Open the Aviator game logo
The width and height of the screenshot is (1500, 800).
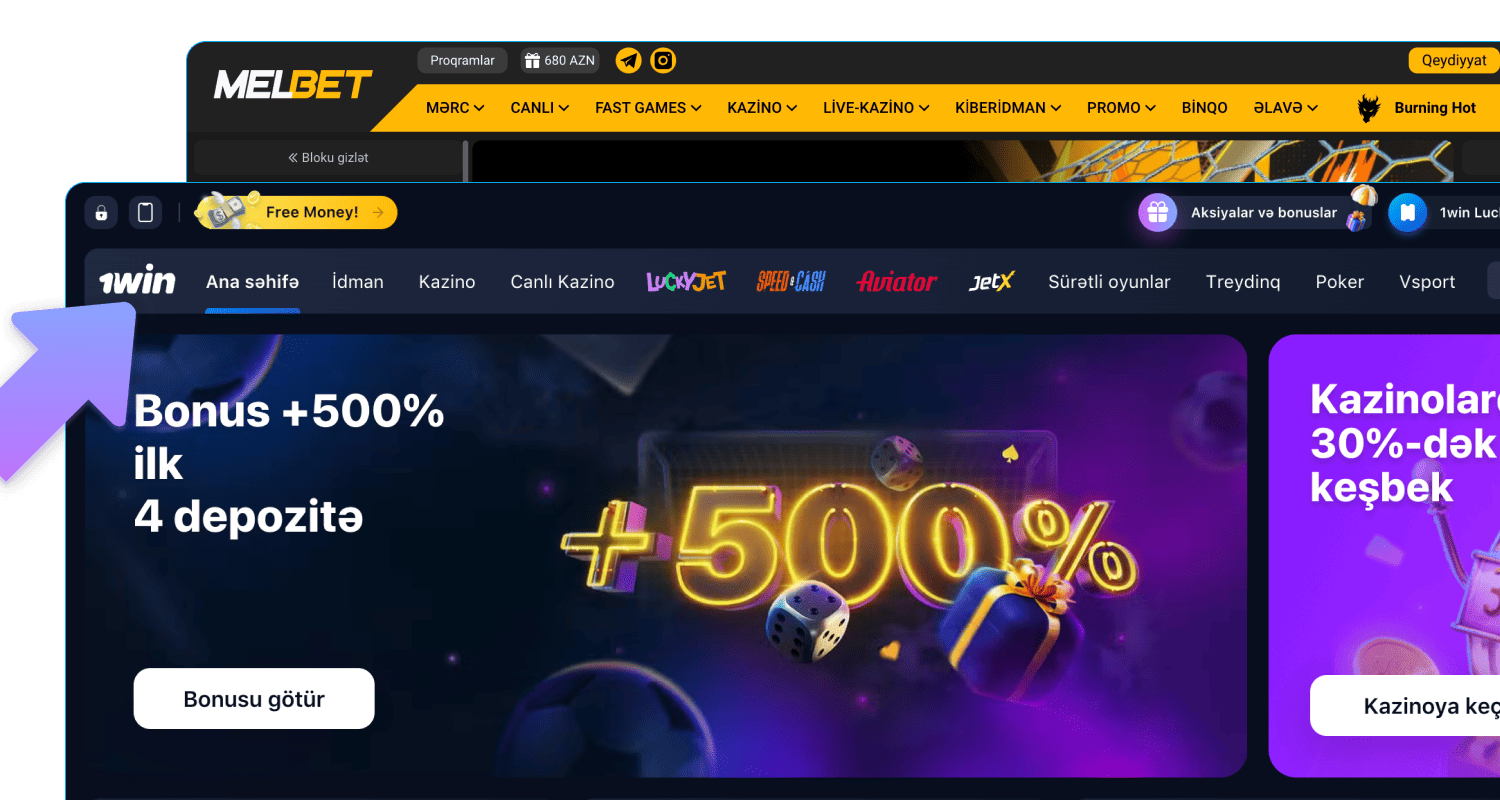897,282
